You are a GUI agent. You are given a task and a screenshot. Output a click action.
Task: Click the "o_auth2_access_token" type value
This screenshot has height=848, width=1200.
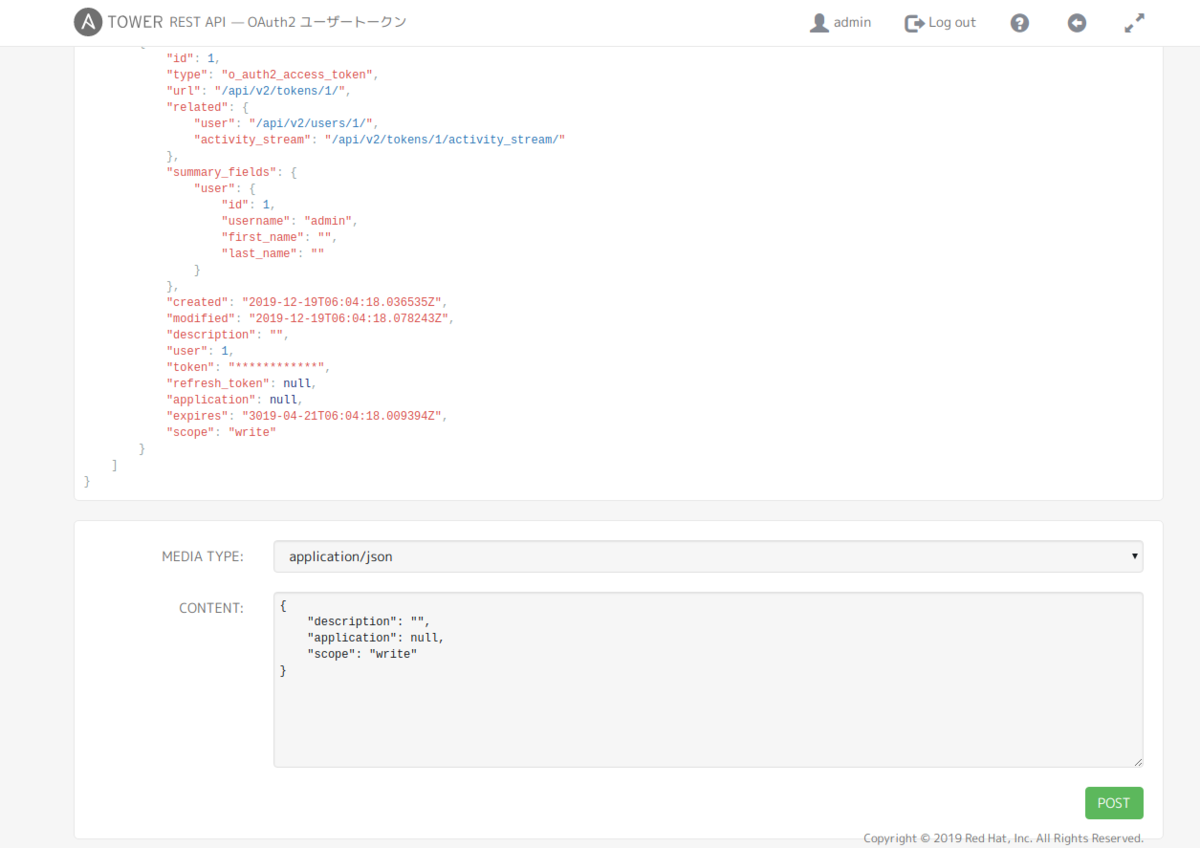(x=297, y=75)
